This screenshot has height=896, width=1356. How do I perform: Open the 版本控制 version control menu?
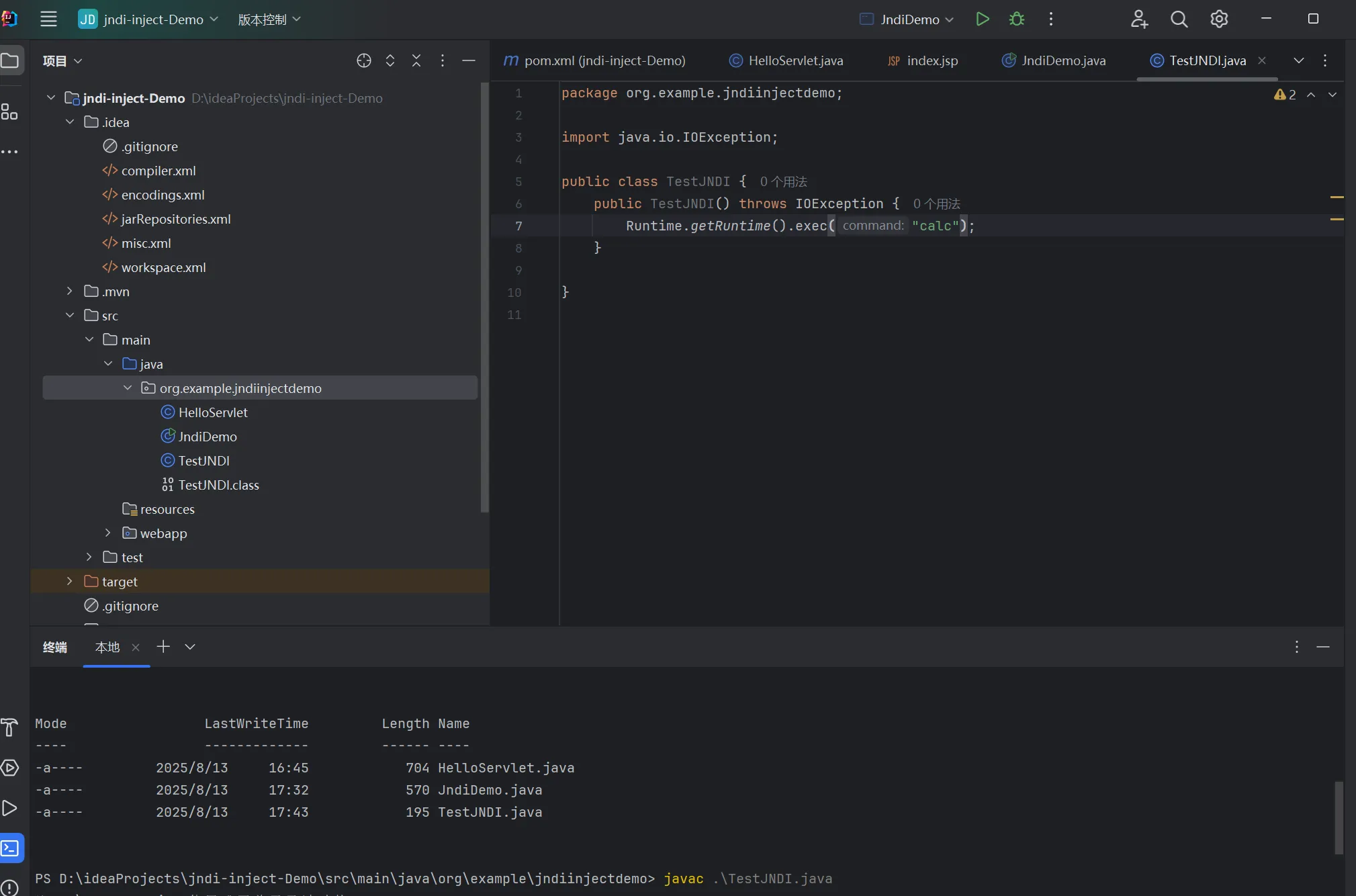269,19
